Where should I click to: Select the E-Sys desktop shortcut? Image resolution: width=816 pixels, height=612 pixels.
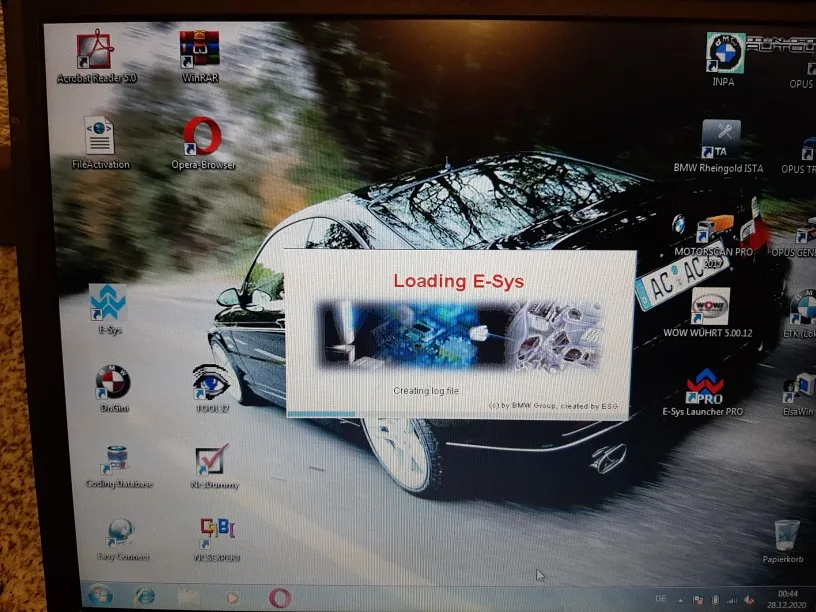pos(109,309)
